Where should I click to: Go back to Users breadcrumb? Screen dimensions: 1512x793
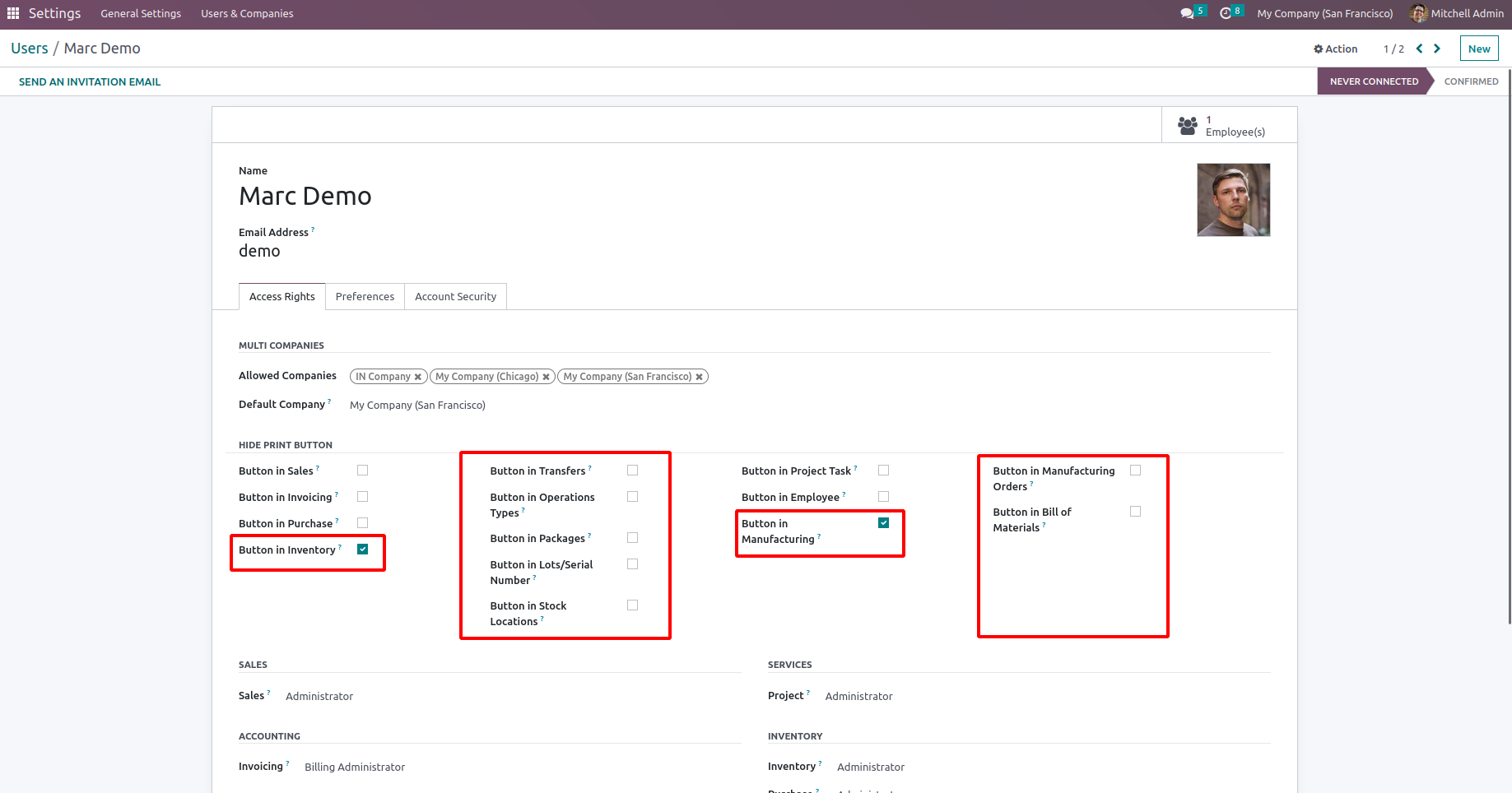30,49
